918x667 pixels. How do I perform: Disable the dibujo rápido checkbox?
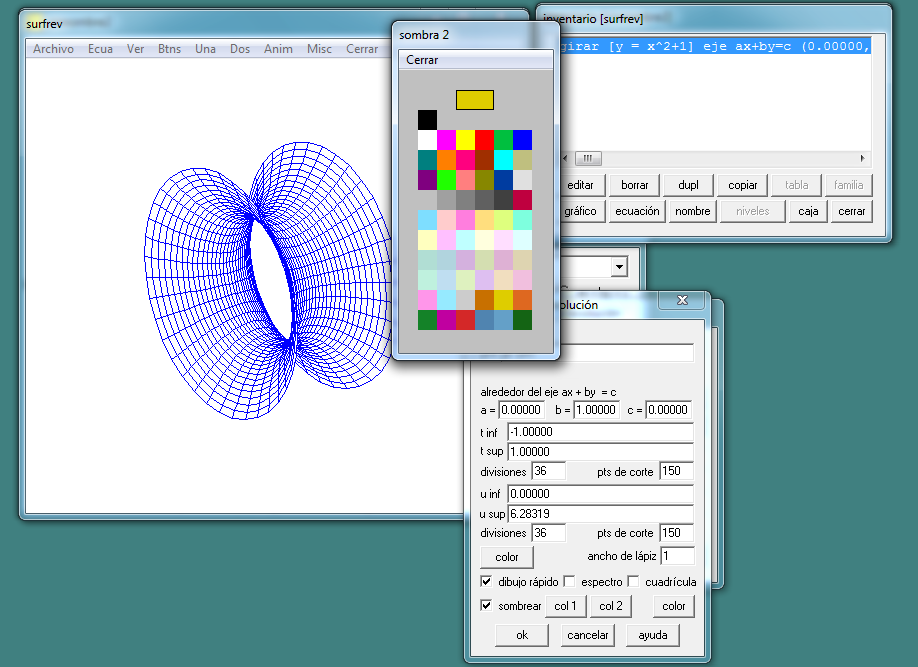486,581
